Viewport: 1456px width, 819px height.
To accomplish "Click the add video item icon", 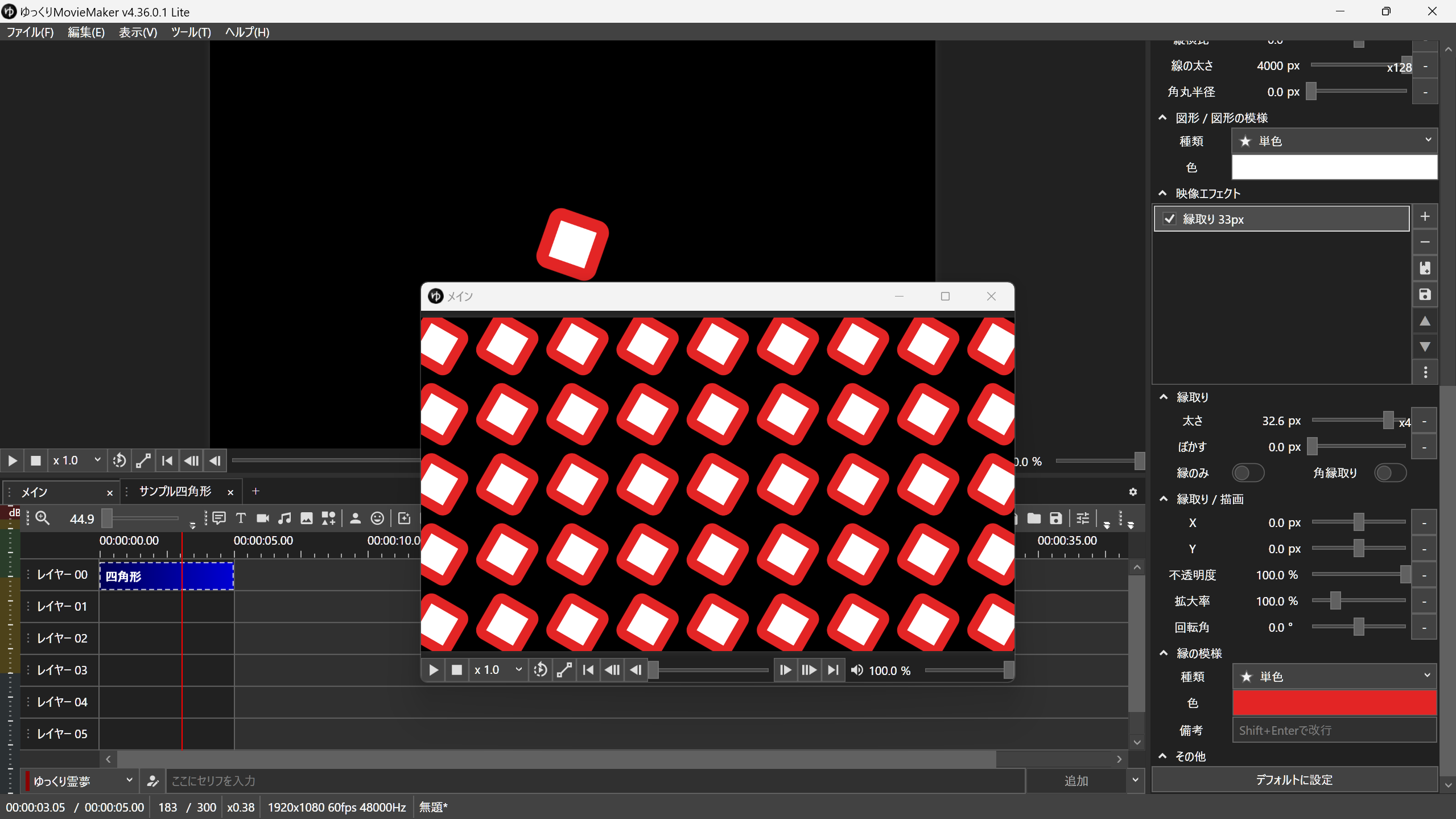I will (x=262, y=518).
